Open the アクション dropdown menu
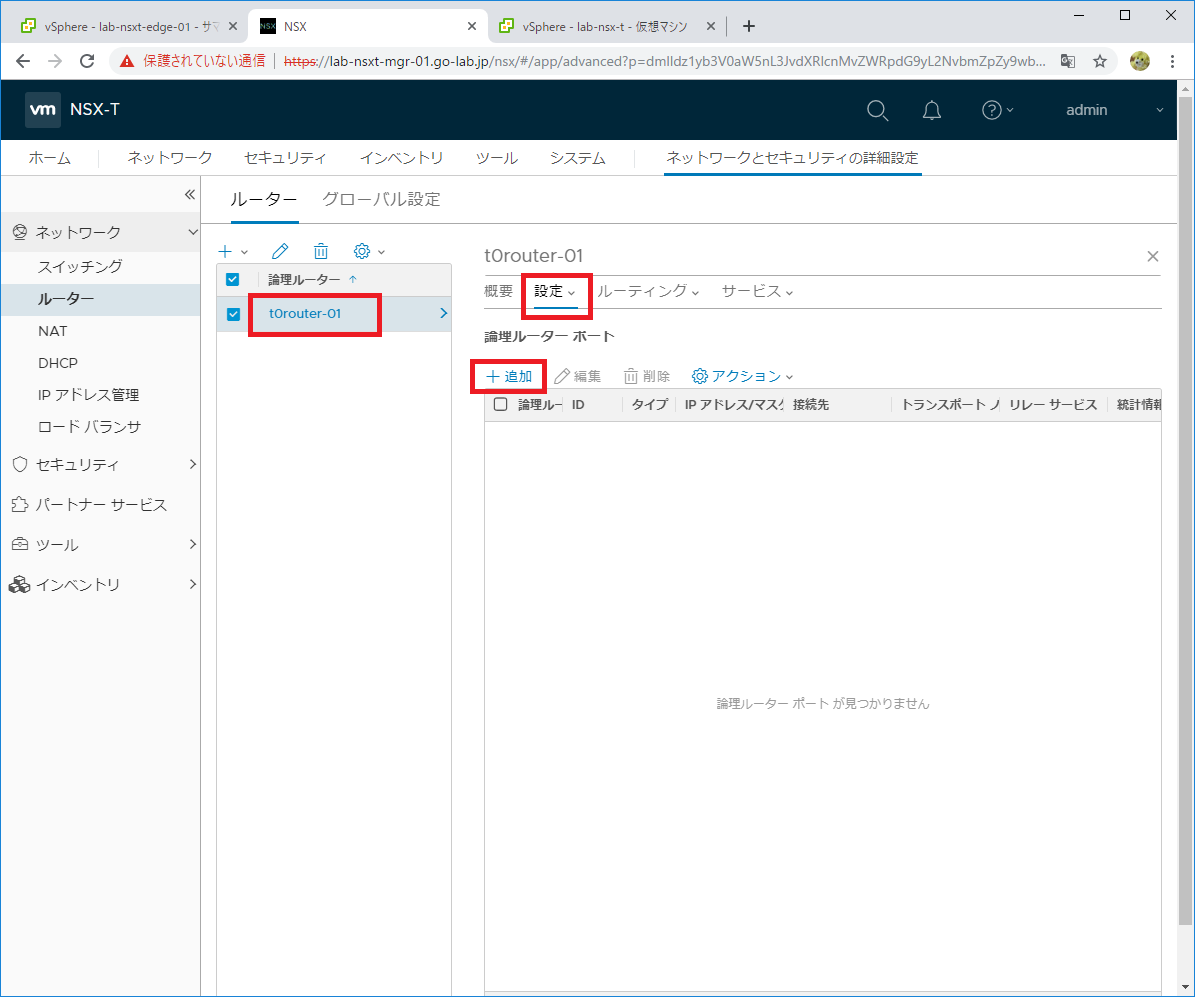Viewport: 1195px width, 997px height. [x=742, y=377]
